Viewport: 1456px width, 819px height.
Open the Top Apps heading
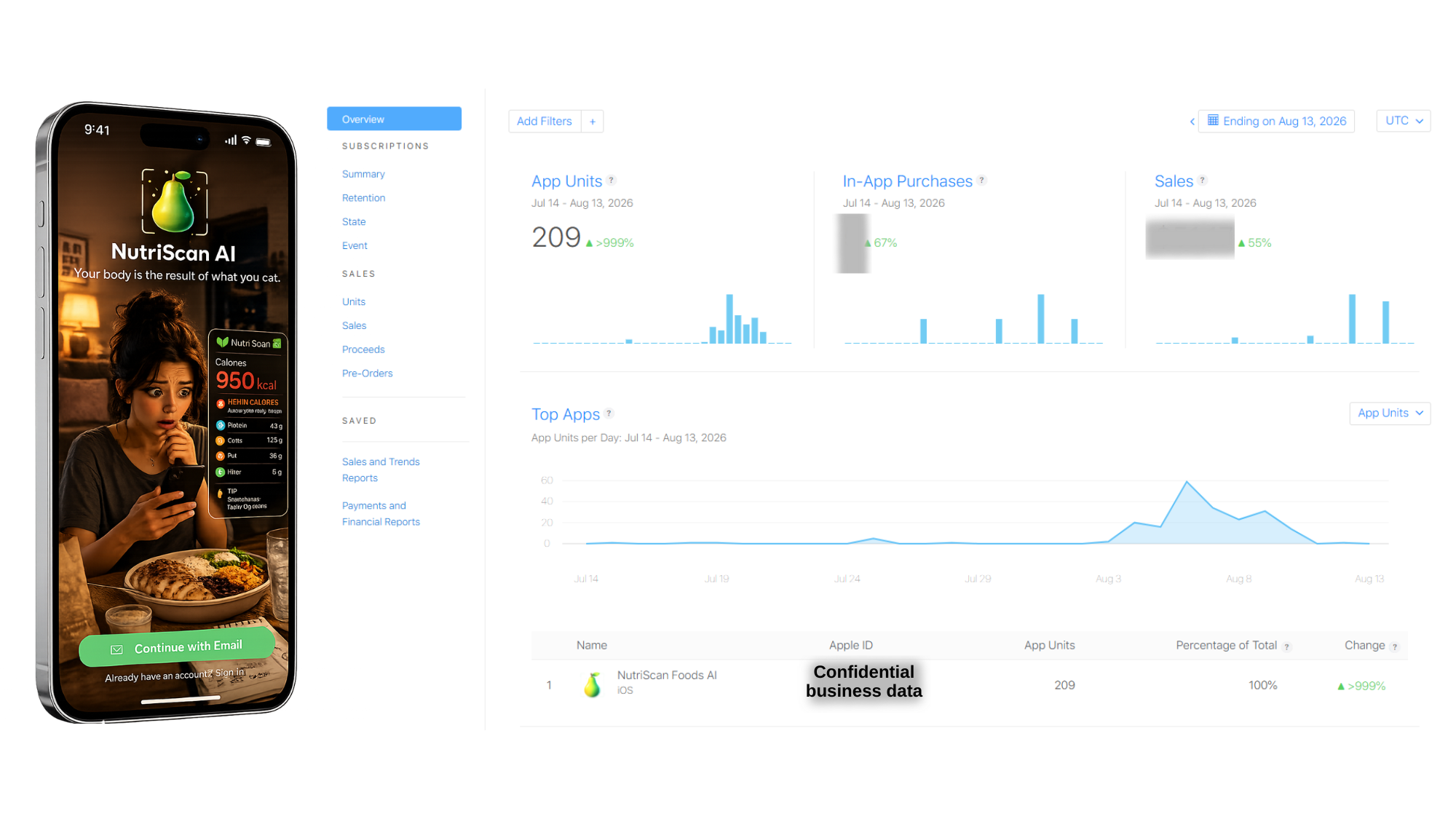(566, 414)
